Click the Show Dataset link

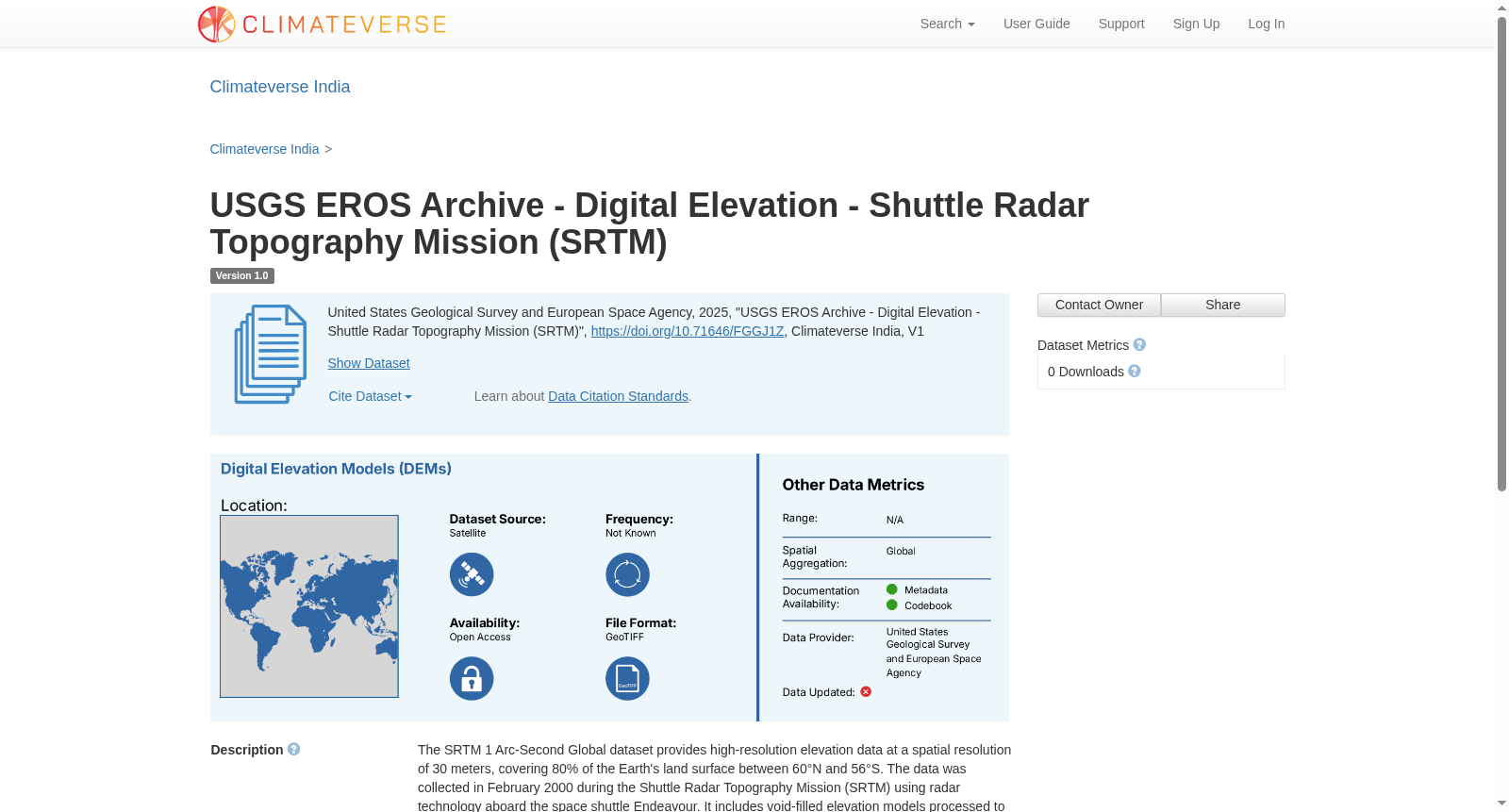[x=369, y=363]
